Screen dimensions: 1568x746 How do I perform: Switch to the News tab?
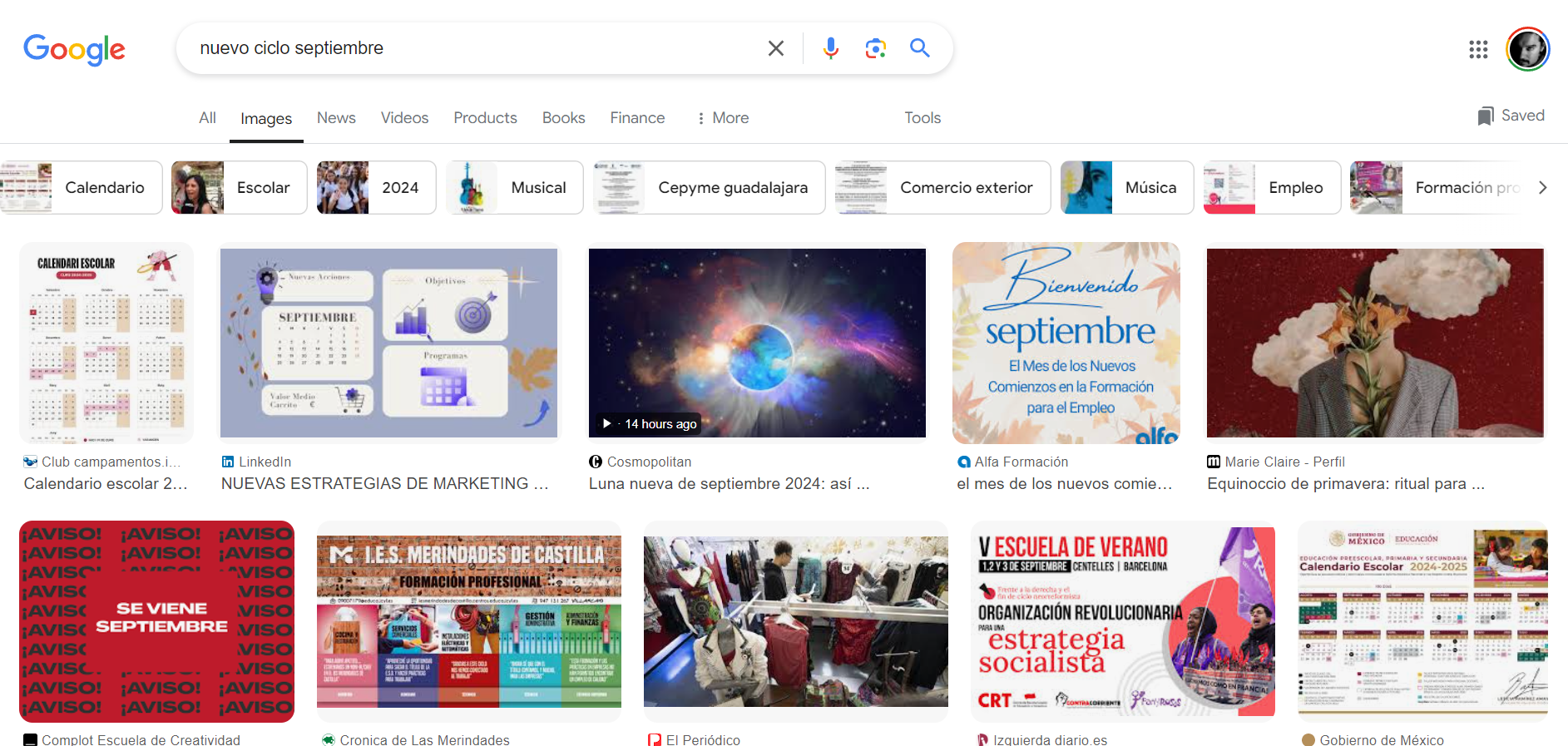pos(336,118)
